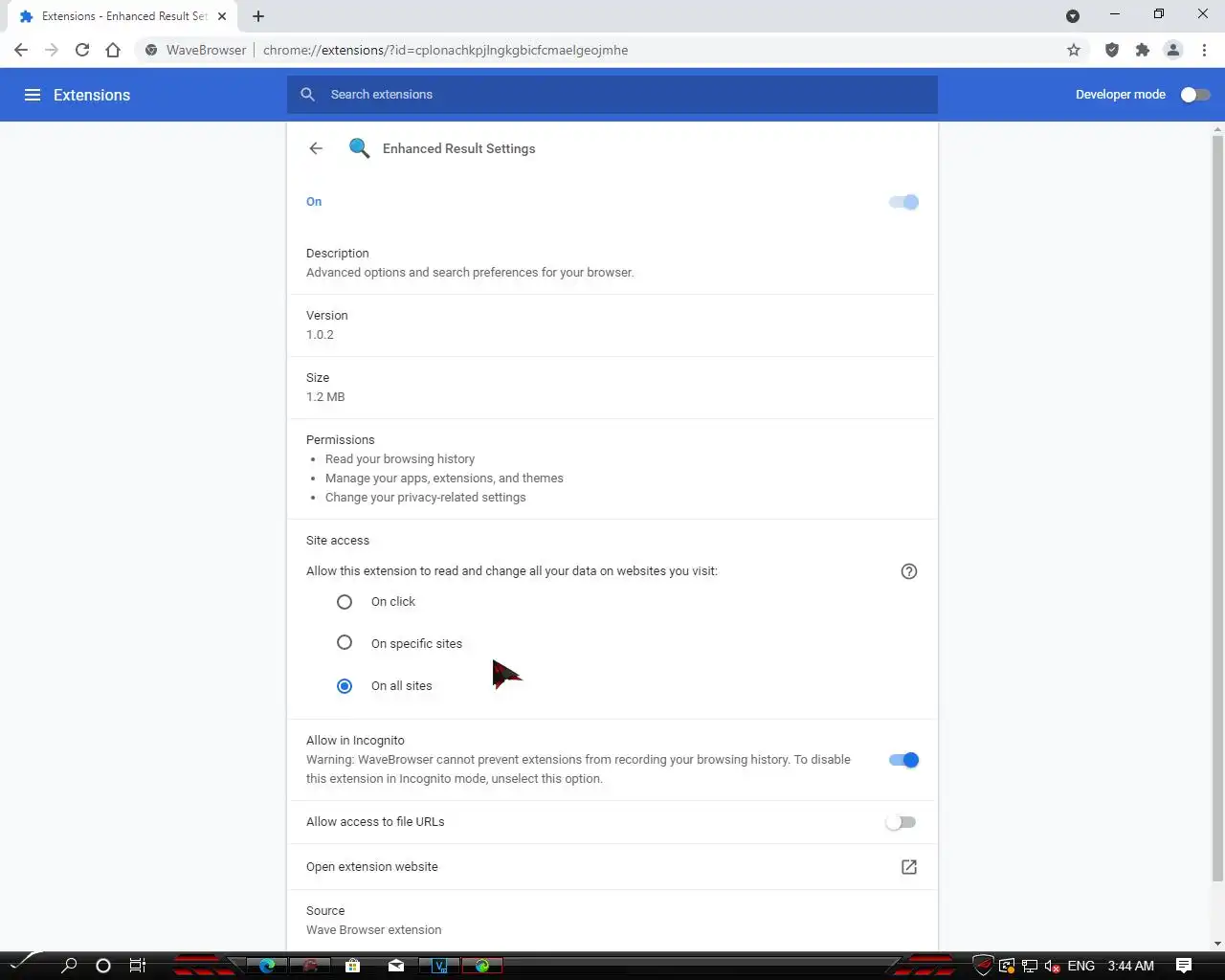Open Cortana circle on the taskbar

point(103,966)
